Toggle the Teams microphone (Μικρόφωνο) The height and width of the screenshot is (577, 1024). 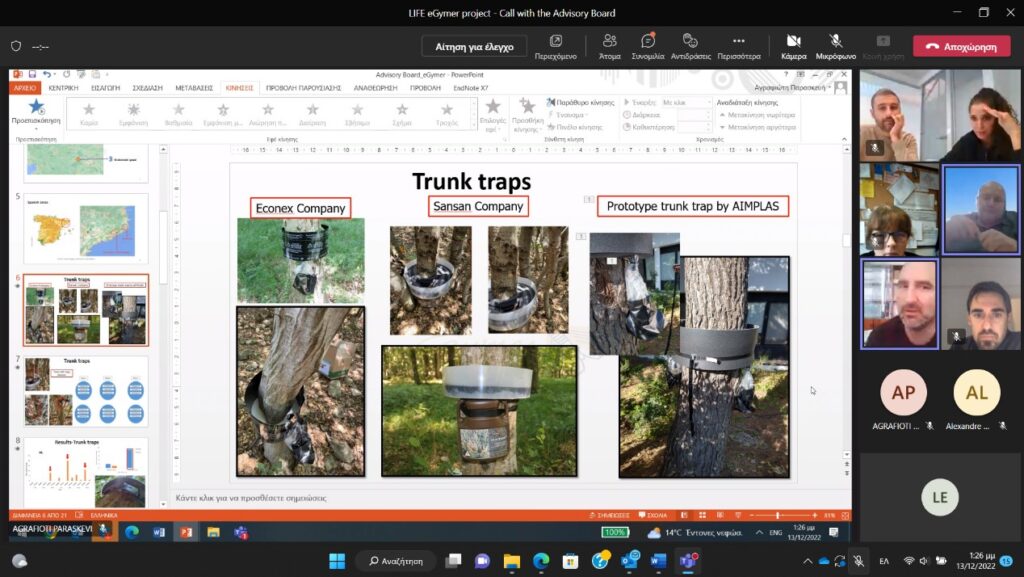coord(835,46)
